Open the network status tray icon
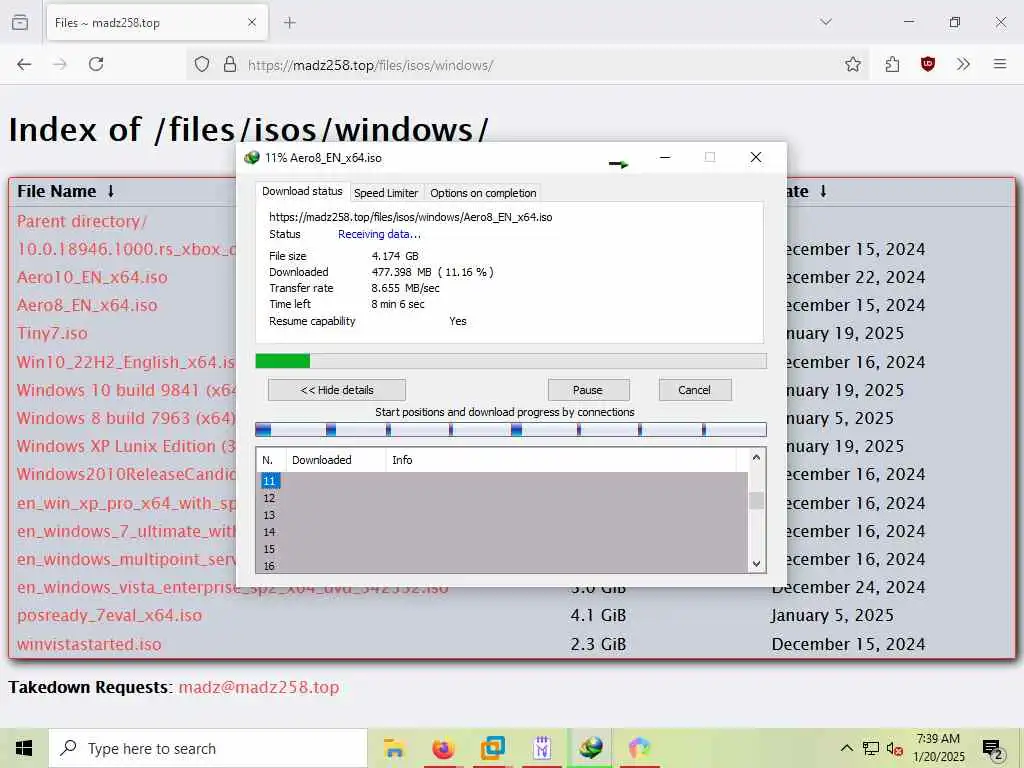Image resolution: width=1024 pixels, height=768 pixels. coord(871,748)
